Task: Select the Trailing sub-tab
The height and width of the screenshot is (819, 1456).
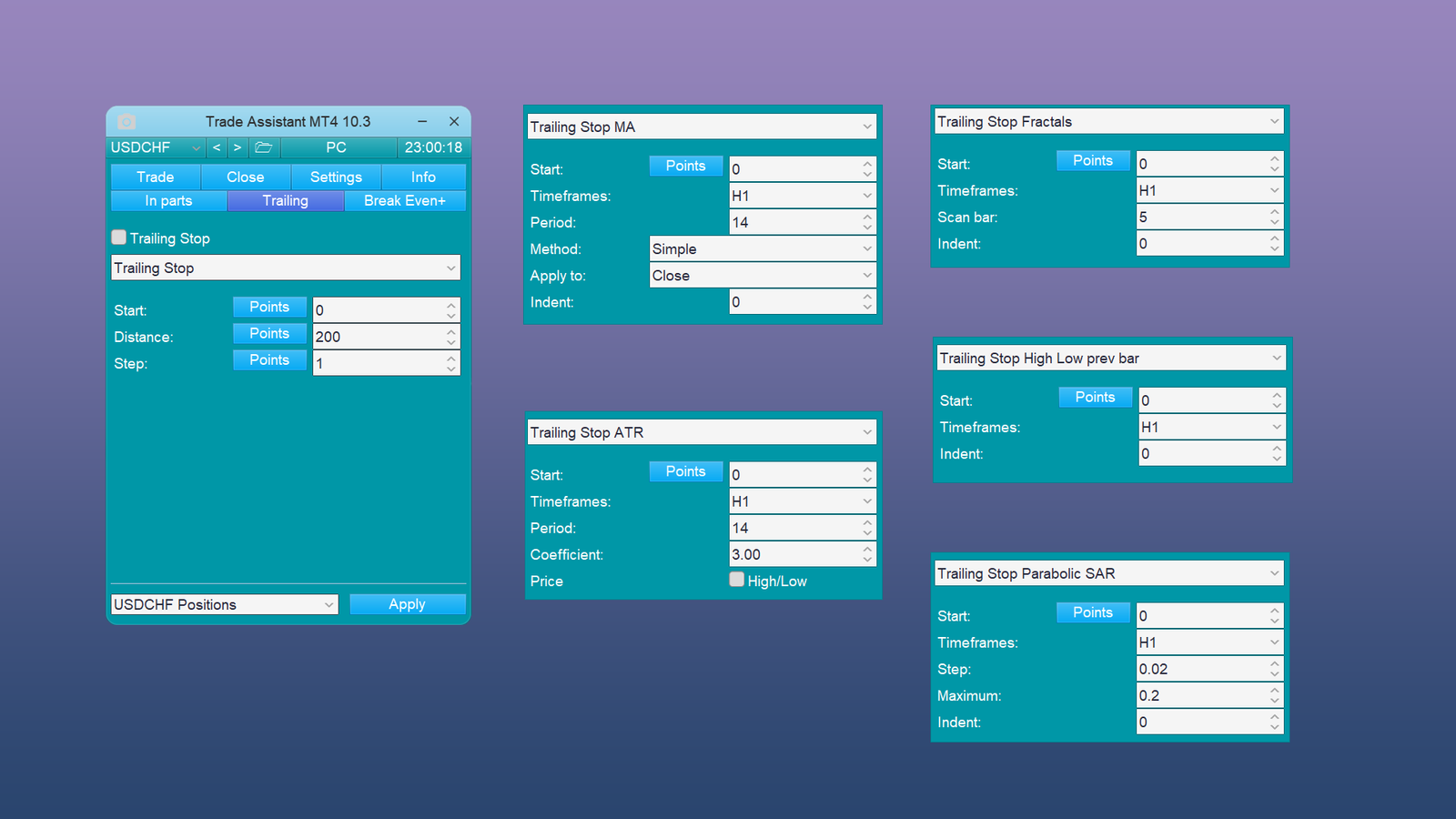Action: point(286,200)
